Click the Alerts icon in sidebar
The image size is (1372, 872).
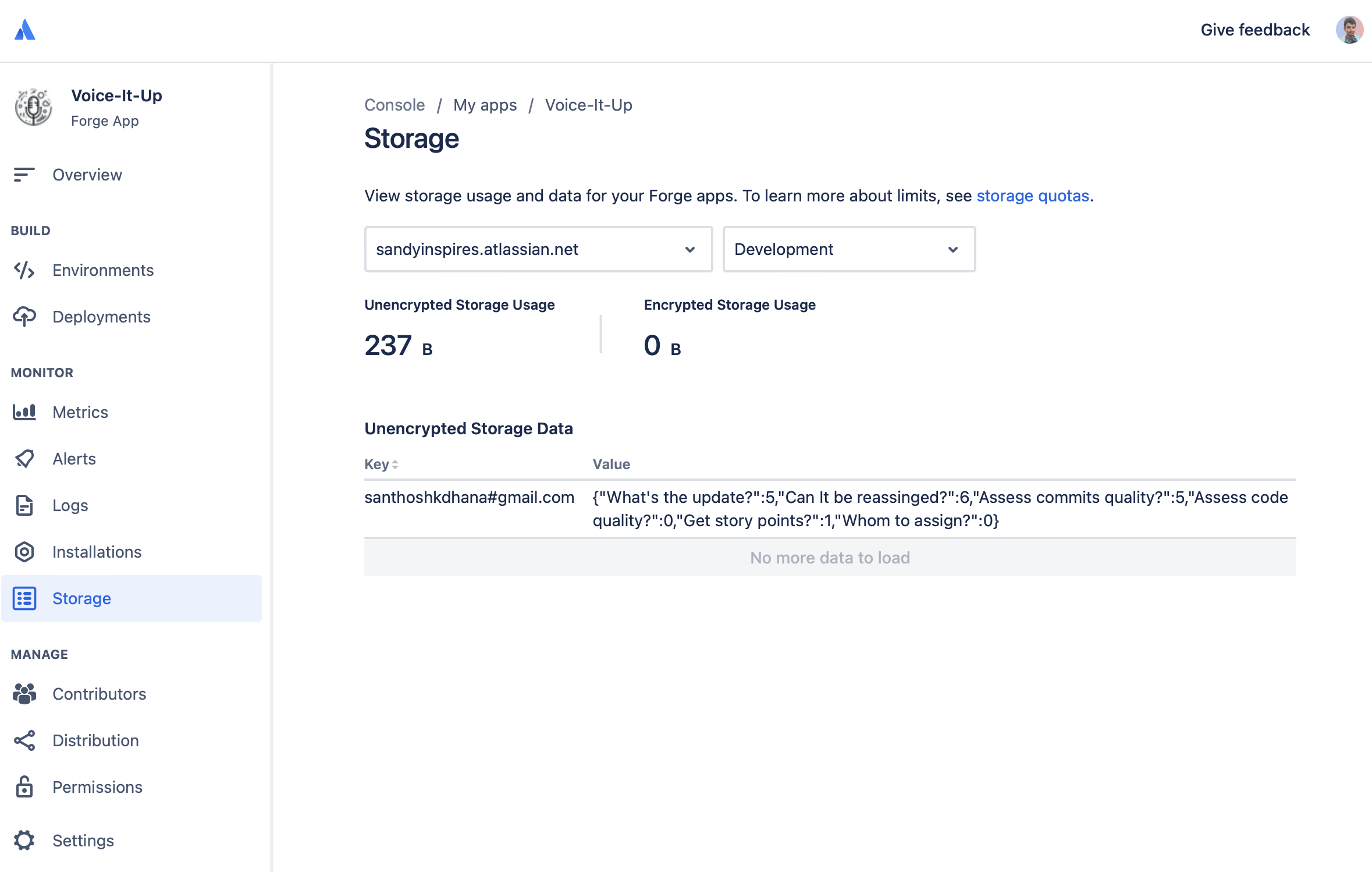pyautogui.click(x=24, y=459)
